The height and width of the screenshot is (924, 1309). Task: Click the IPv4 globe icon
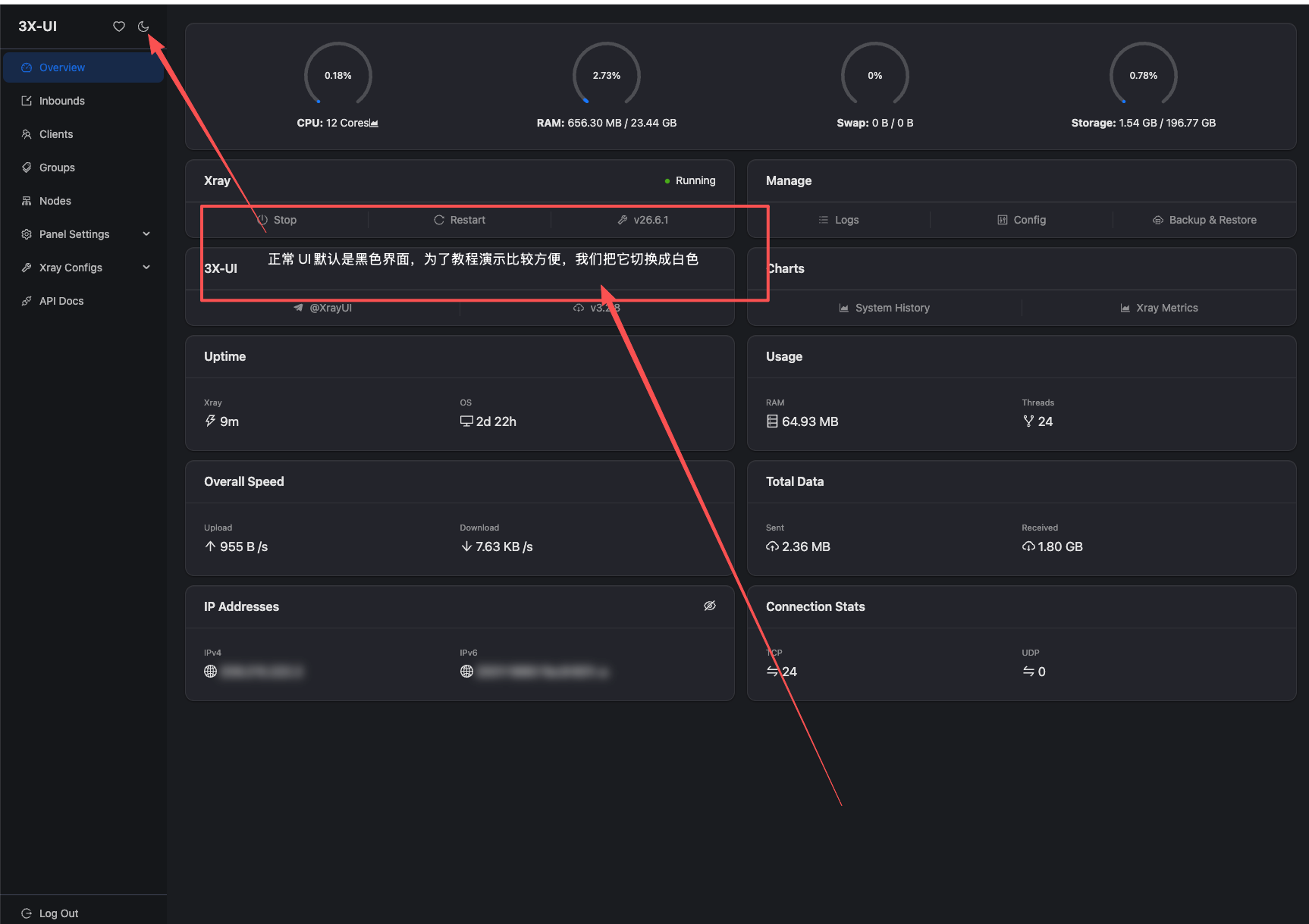coord(211,672)
